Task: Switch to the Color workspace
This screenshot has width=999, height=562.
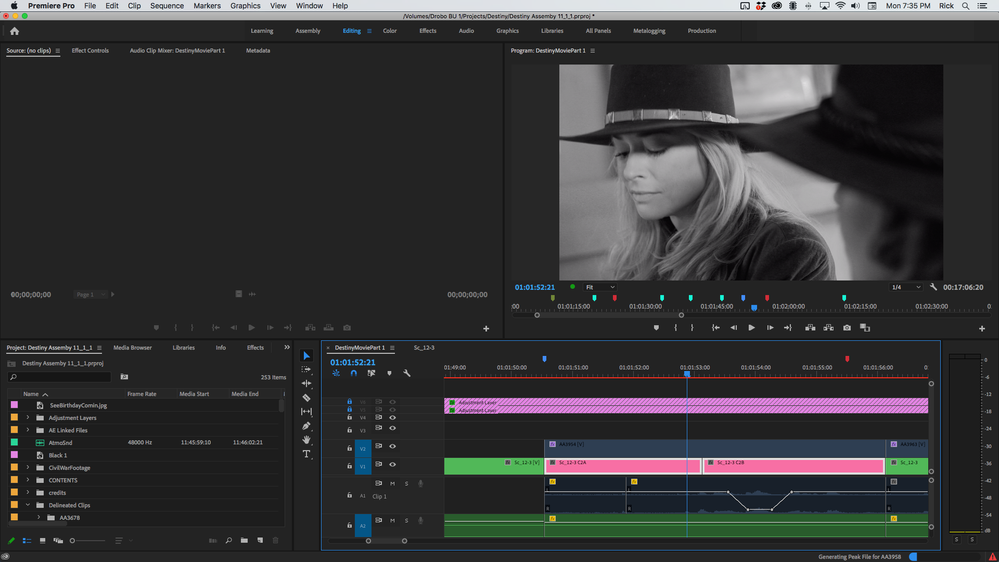Action: point(389,31)
